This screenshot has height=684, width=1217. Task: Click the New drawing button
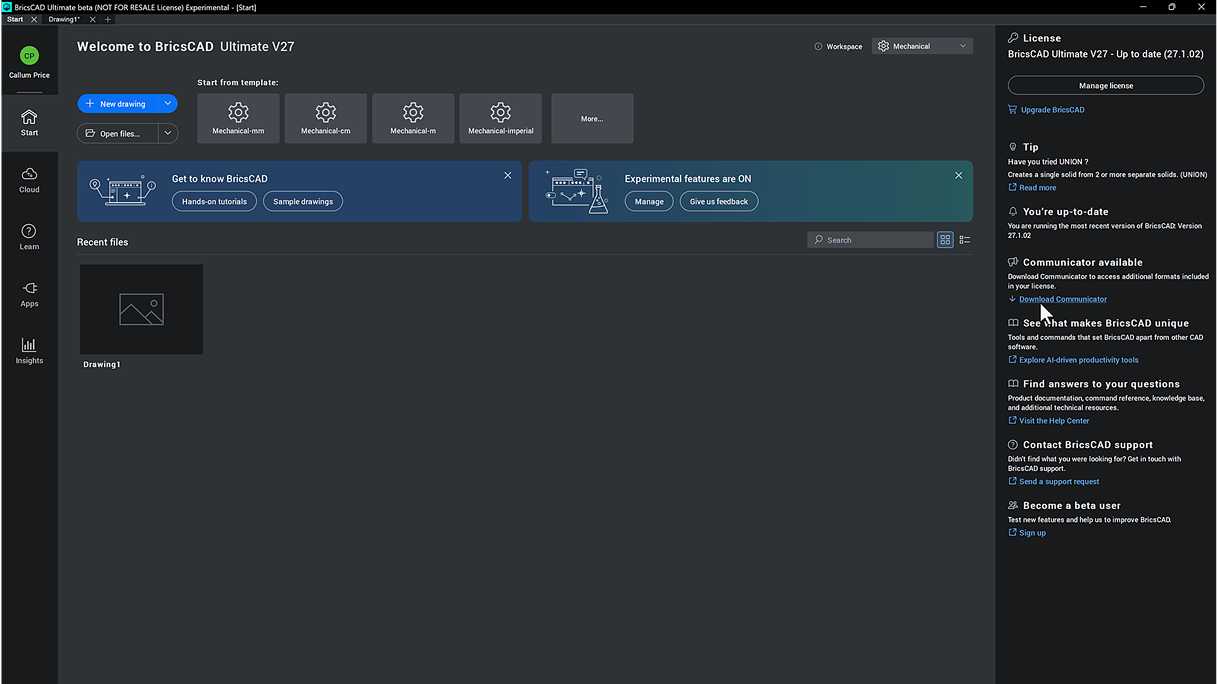(118, 104)
